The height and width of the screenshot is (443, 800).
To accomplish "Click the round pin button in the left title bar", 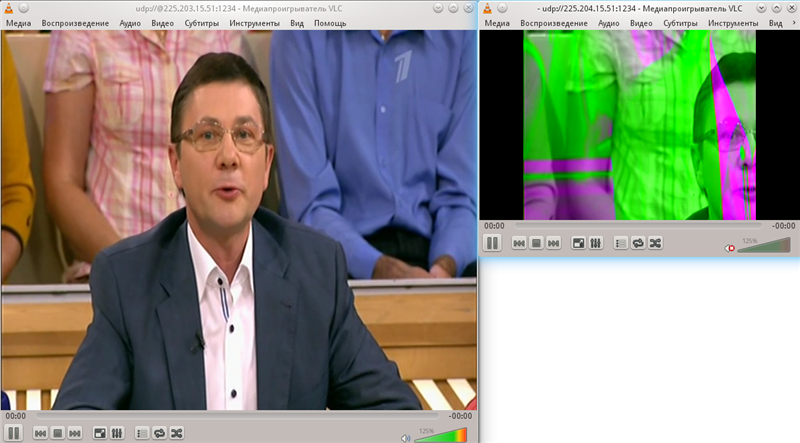I will [24, 8].
